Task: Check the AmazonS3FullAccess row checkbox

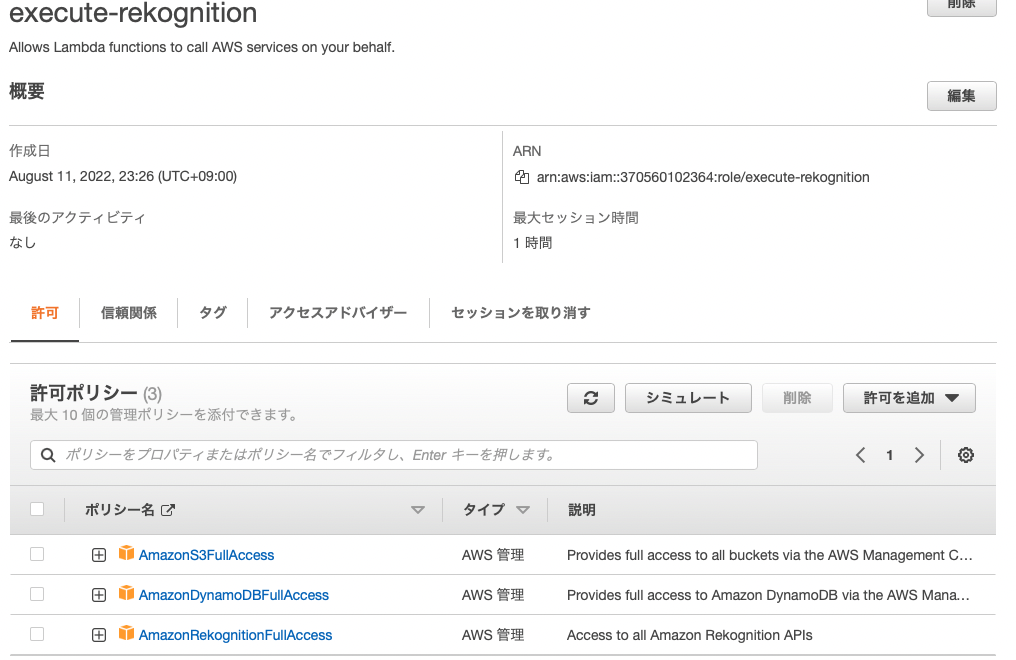Action: 37,554
